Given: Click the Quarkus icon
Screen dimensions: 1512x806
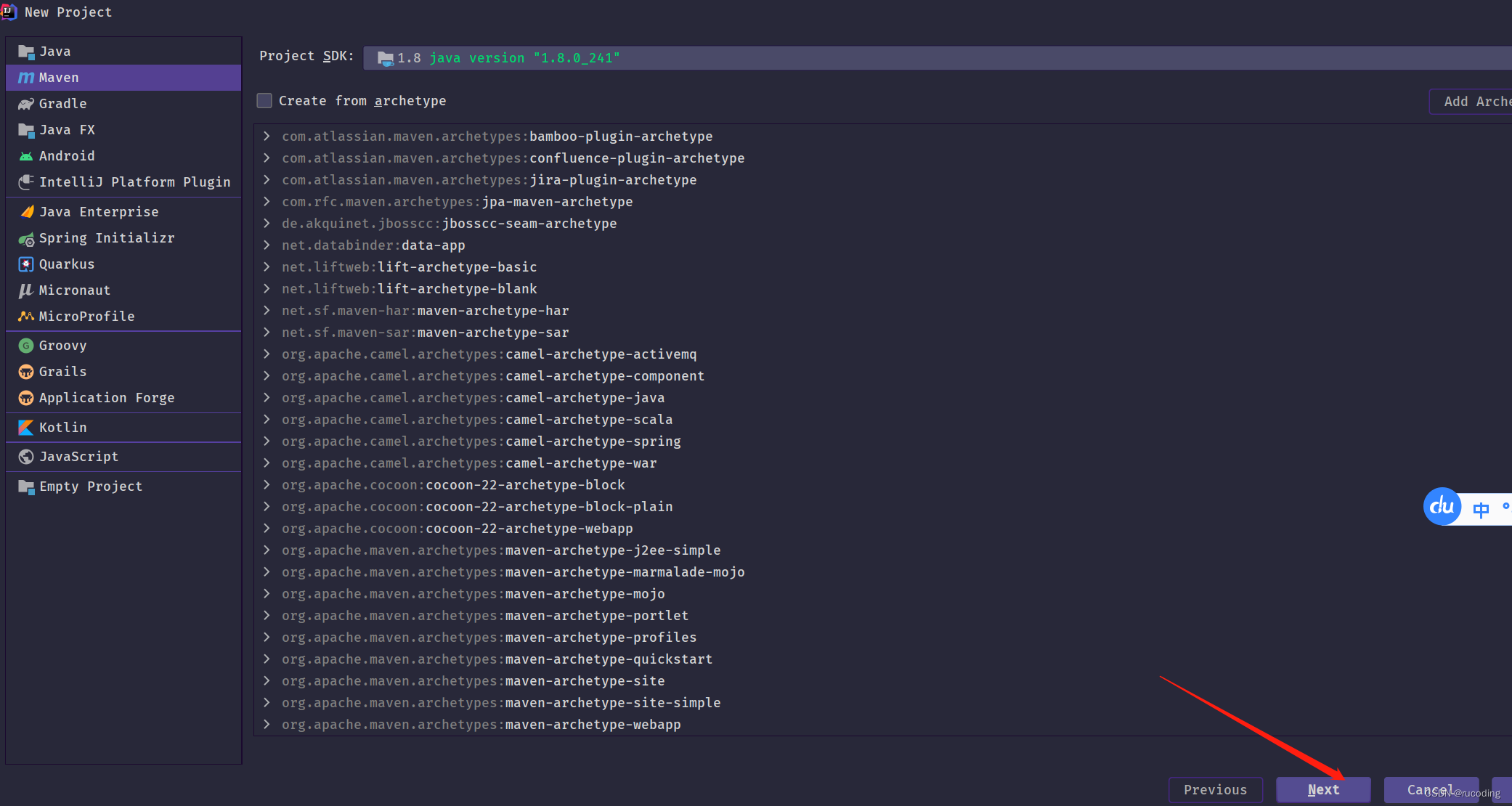Looking at the screenshot, I should 26,264.
